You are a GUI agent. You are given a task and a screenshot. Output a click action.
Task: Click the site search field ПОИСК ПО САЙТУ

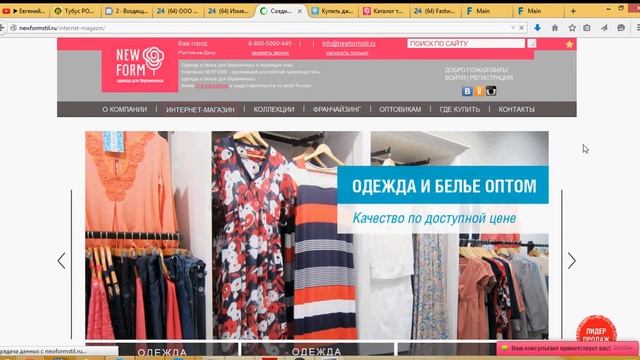click(x=466, y=43)
